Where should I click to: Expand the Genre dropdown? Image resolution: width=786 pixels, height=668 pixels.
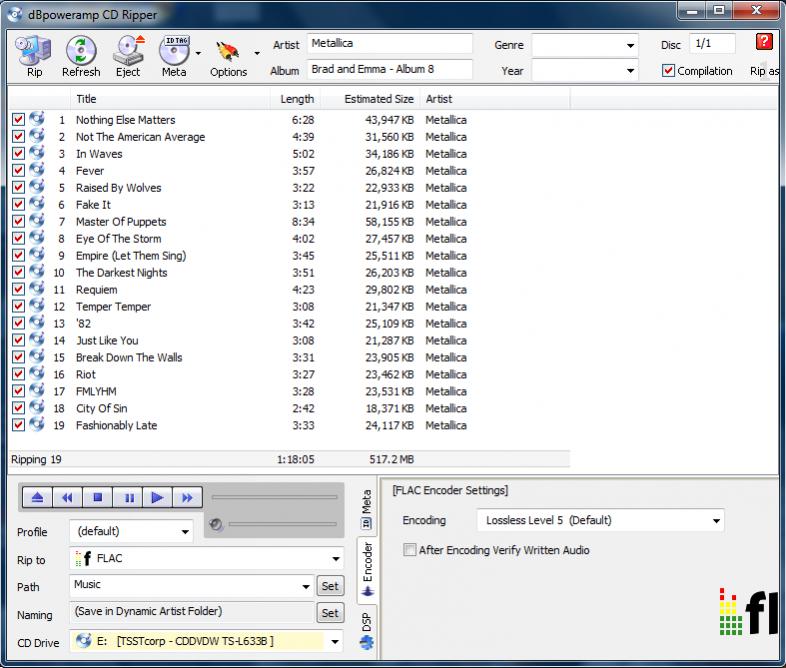(x=630, y=46)
